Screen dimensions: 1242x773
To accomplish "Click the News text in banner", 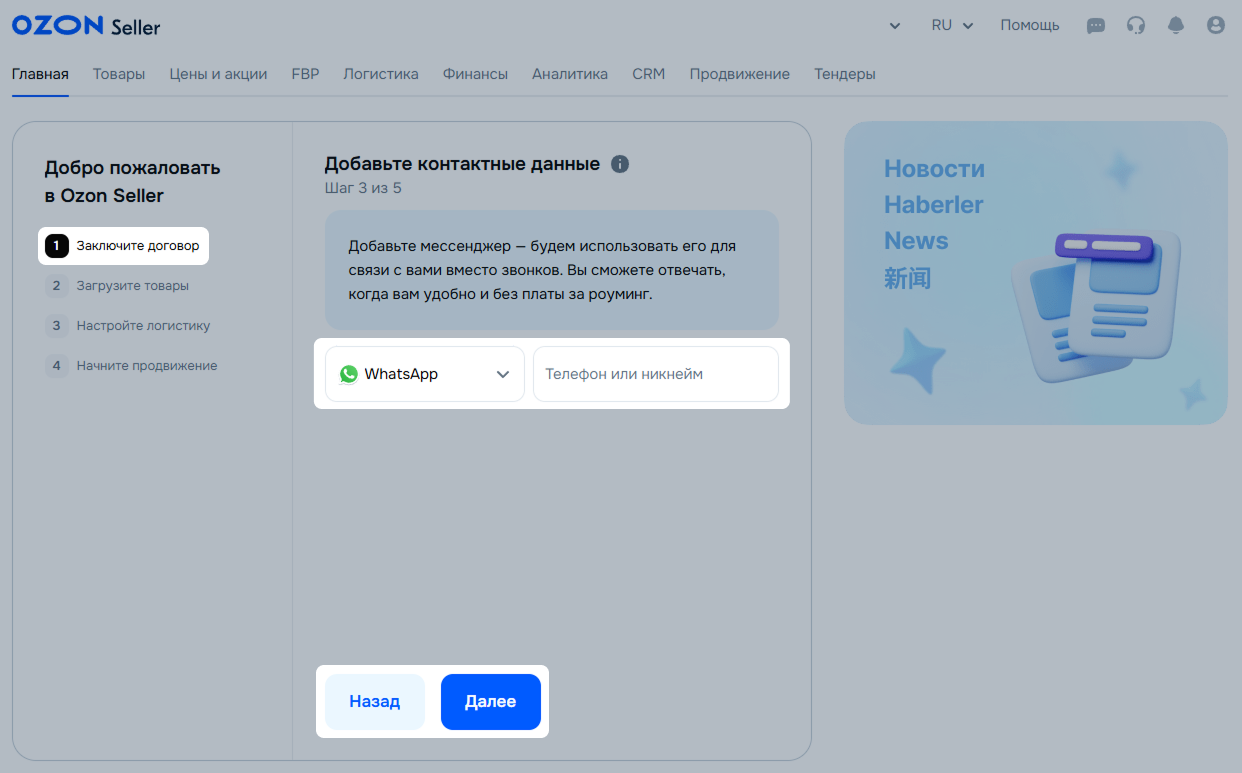I will click(916, 241).
